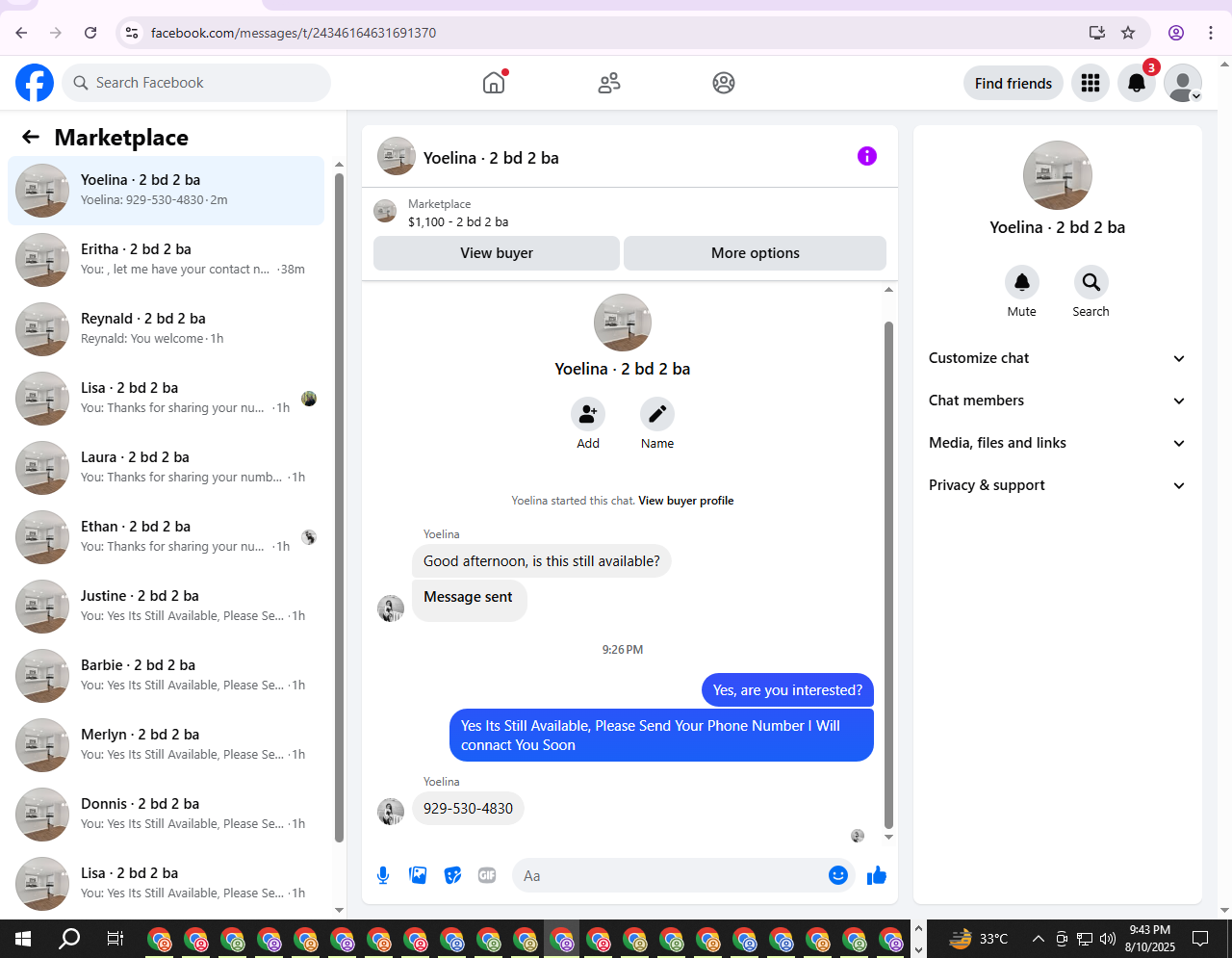Open Windows notification center
This screenshot has height=958, width=1232.
[1200, 939]
